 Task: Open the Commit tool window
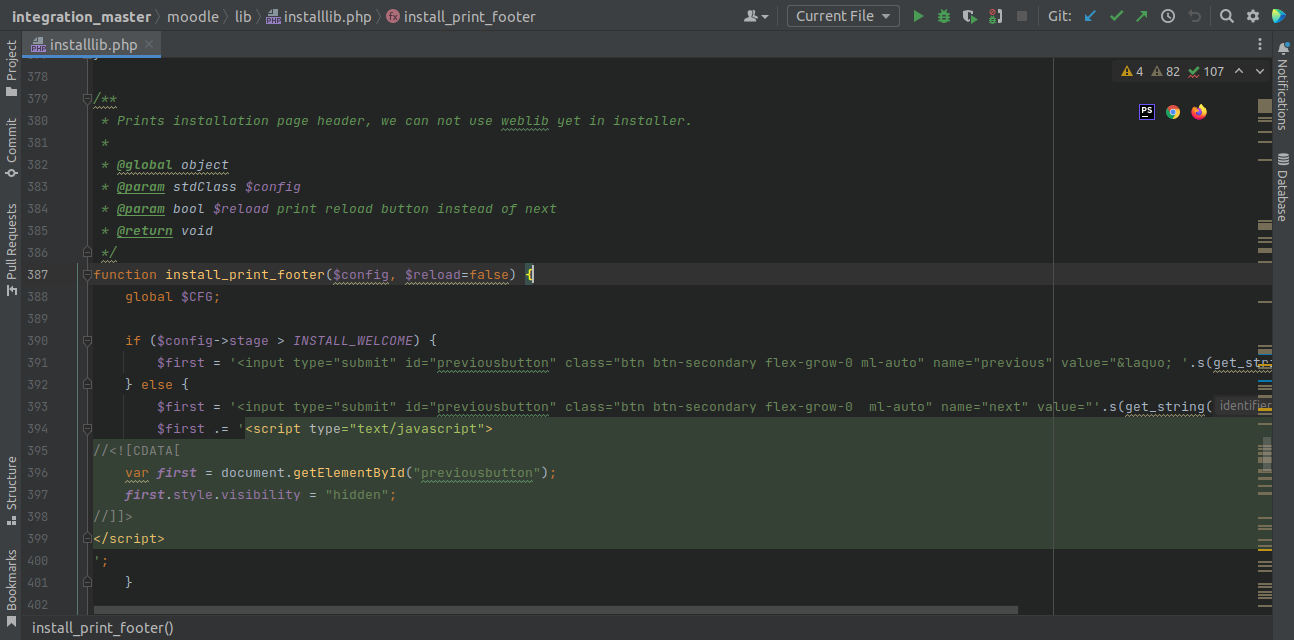pyautogui.click(x=11, y=148)
